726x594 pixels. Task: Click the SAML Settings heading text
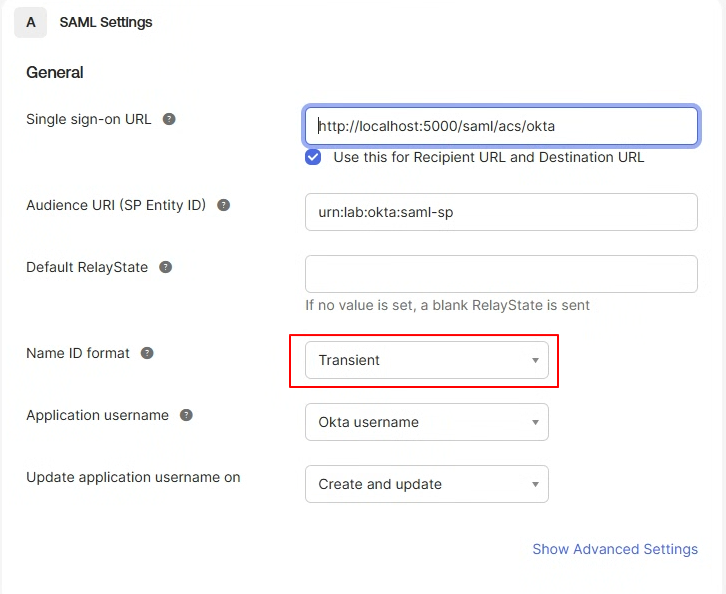click(106, 22)
